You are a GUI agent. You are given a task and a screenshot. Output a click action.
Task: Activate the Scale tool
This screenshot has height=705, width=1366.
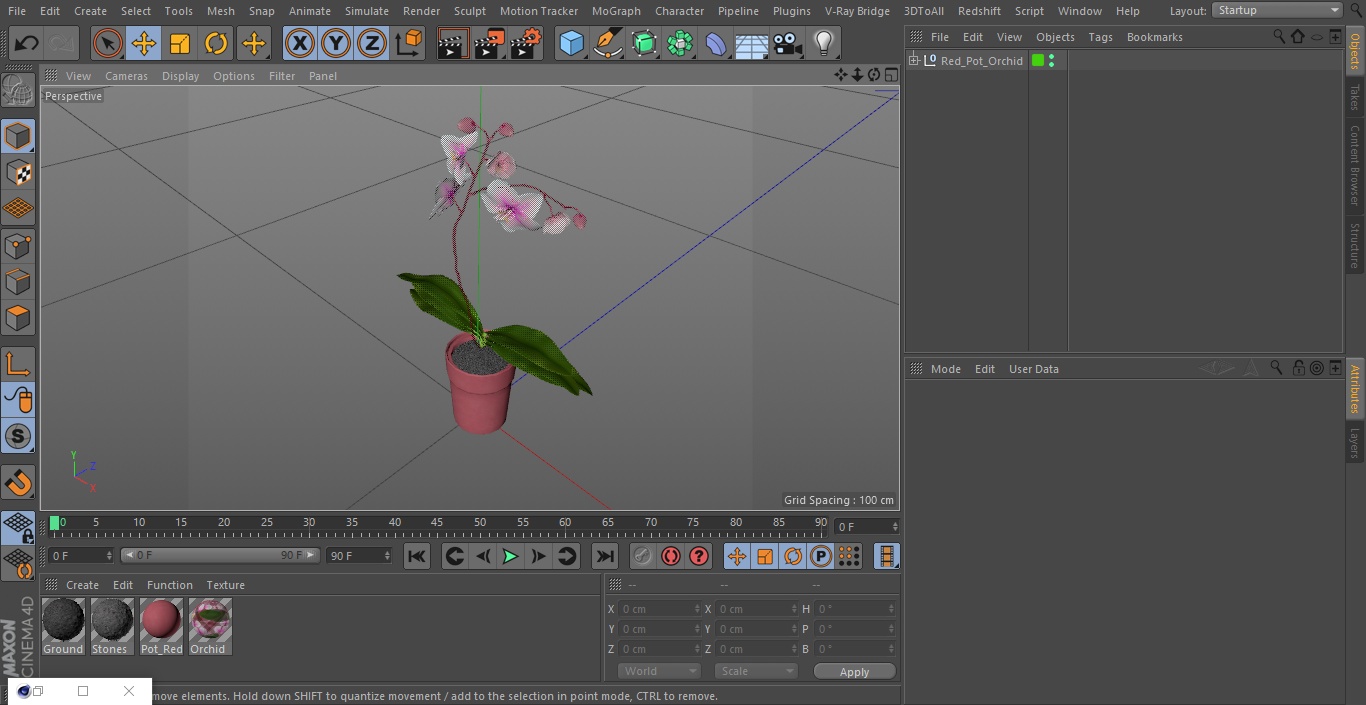click(x=180, y=43)
